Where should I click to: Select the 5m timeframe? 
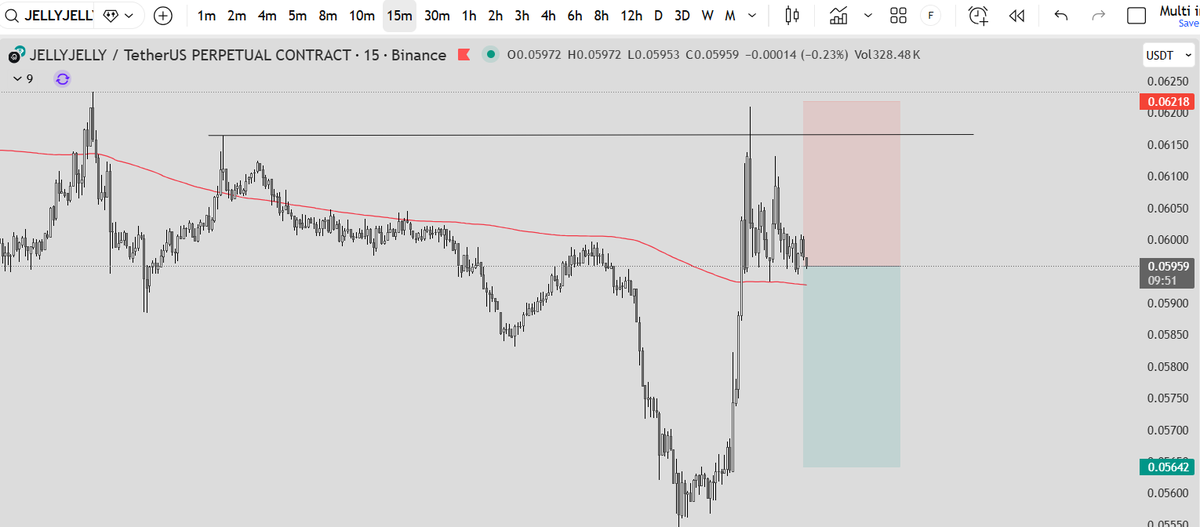coord(297,16)
